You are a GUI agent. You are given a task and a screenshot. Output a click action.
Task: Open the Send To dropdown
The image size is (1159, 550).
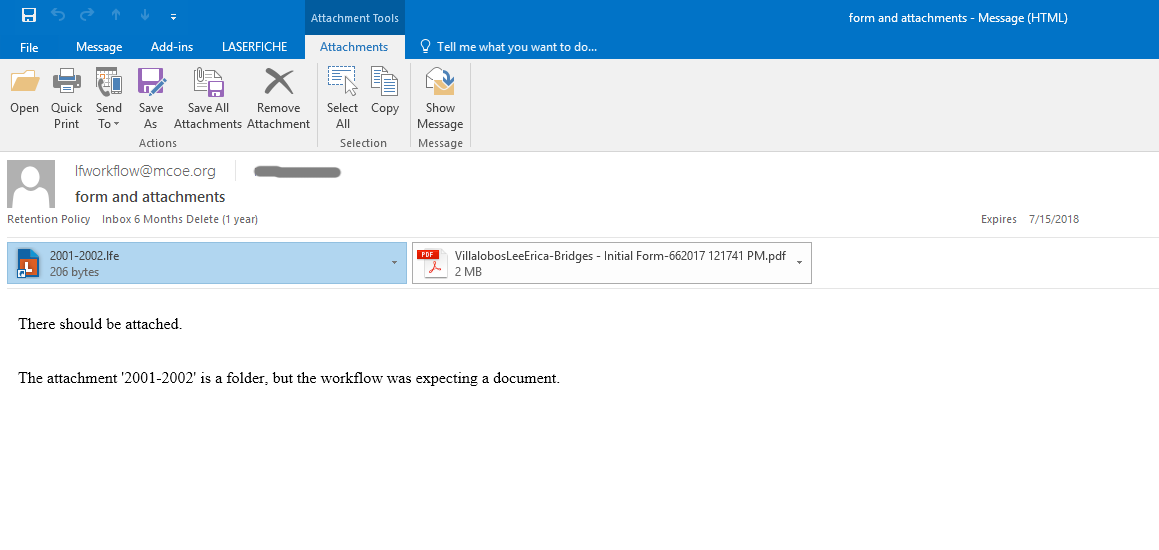(x=109, y=115)
